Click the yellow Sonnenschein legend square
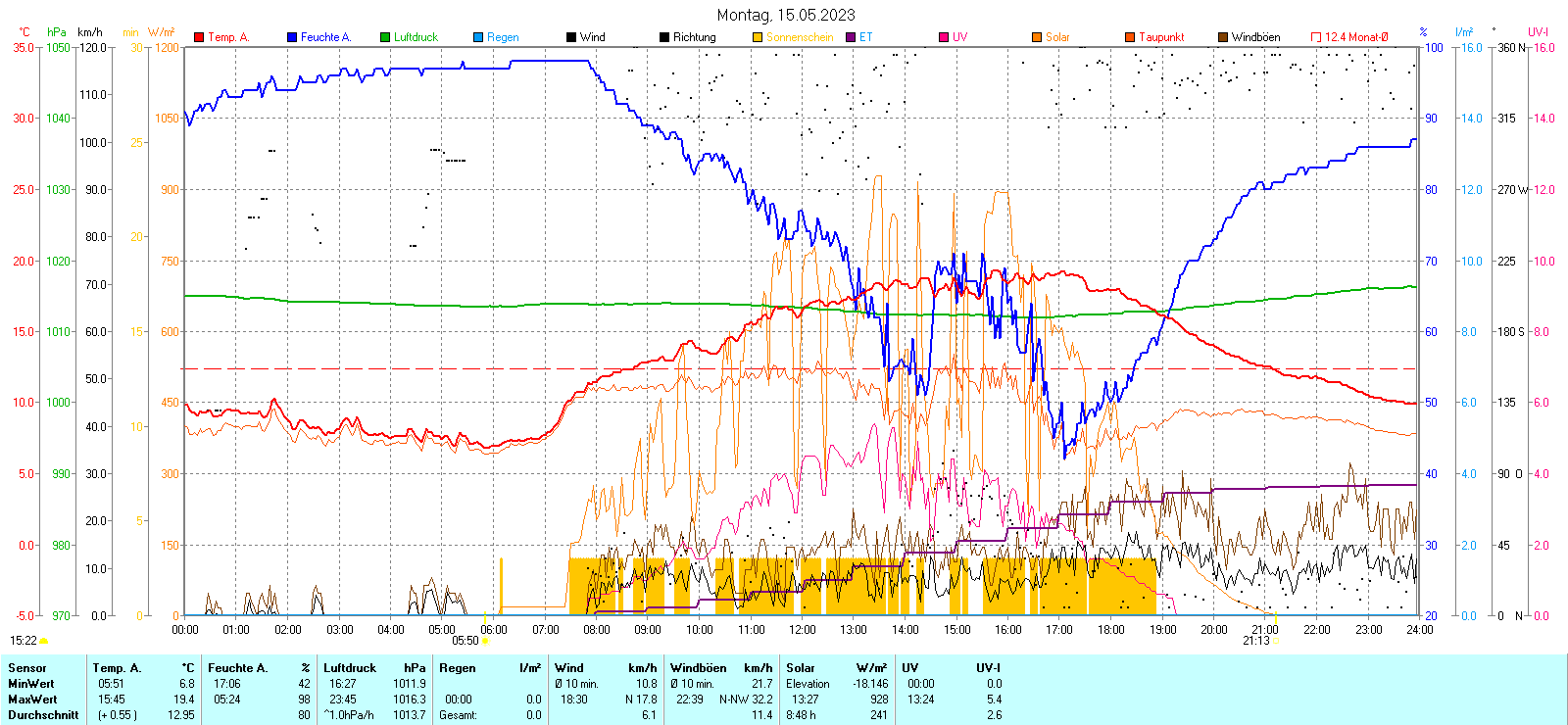The image size is (1568, 725). 758,37
